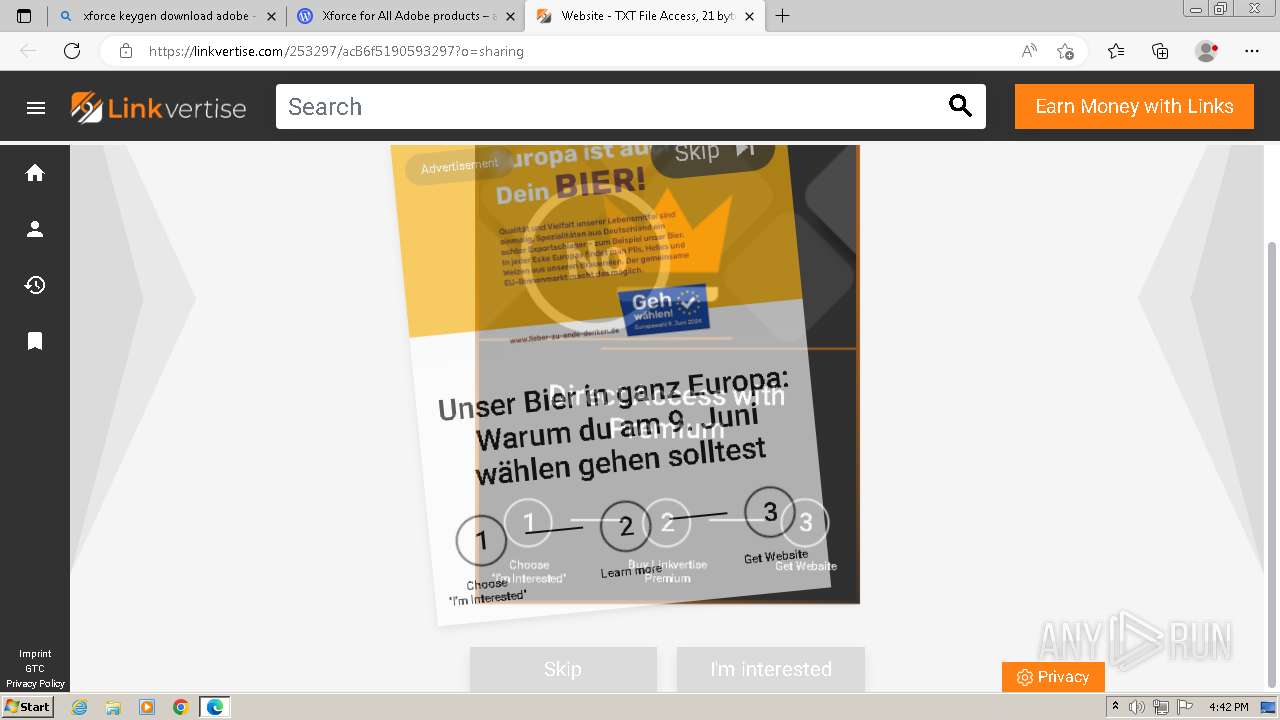This screenshot has width=1280, height=720.
Task: Open Edge settings and more menu
Action: 1252,51
